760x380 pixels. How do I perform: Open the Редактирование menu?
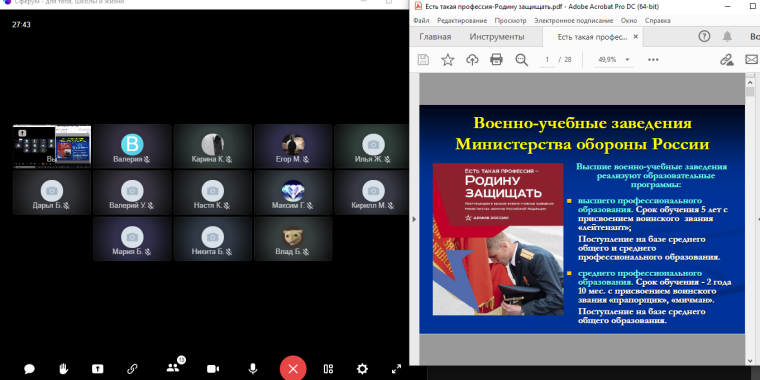click(x=462, y=21)
